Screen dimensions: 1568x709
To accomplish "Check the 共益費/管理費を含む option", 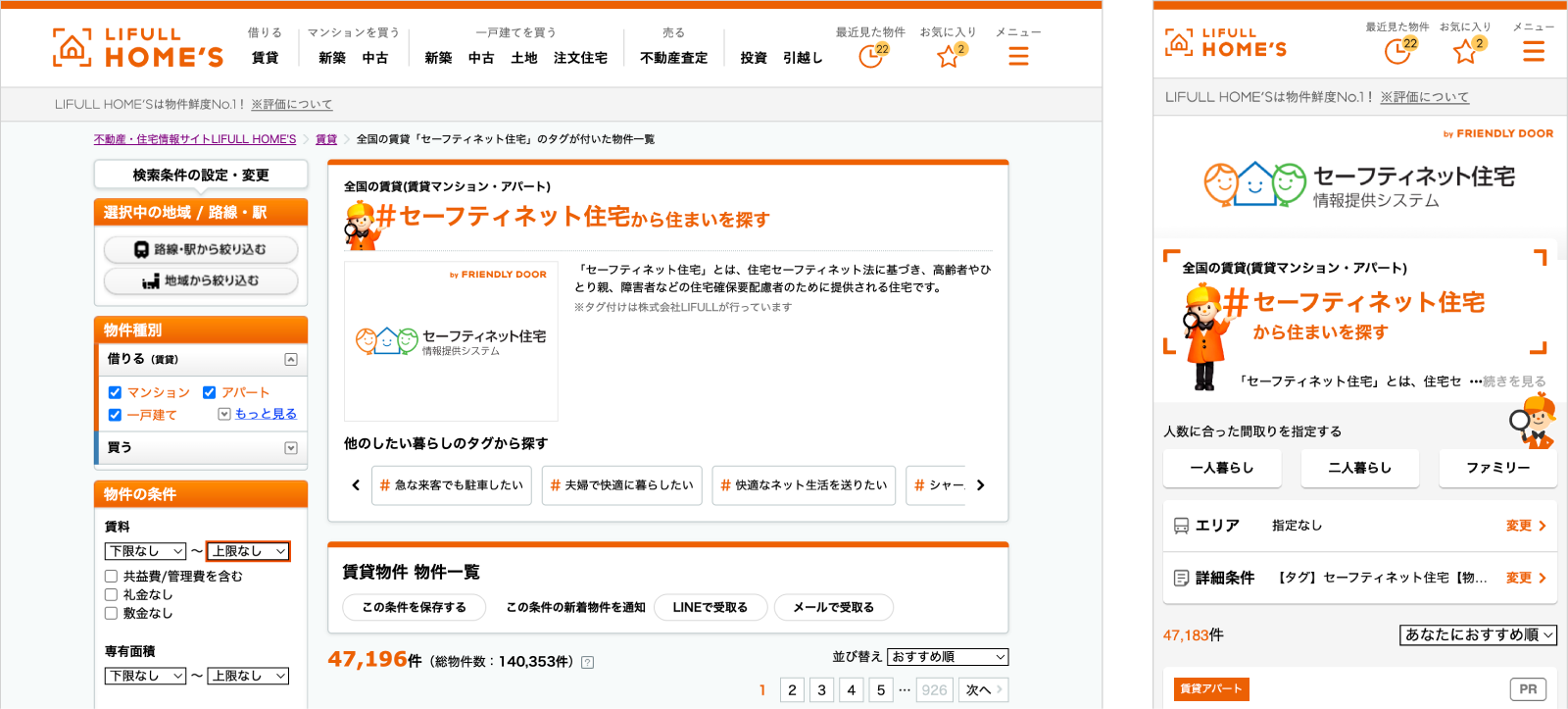I will pyautogui.click(x=111, y=577).
